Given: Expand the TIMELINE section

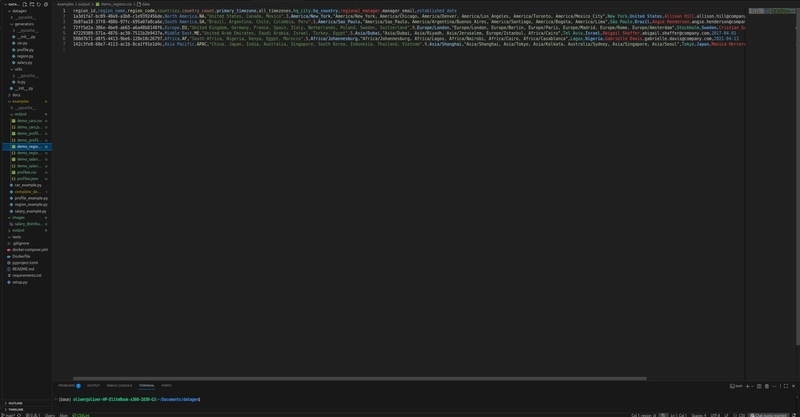Looking at the screenshot, I should point(15,409).
